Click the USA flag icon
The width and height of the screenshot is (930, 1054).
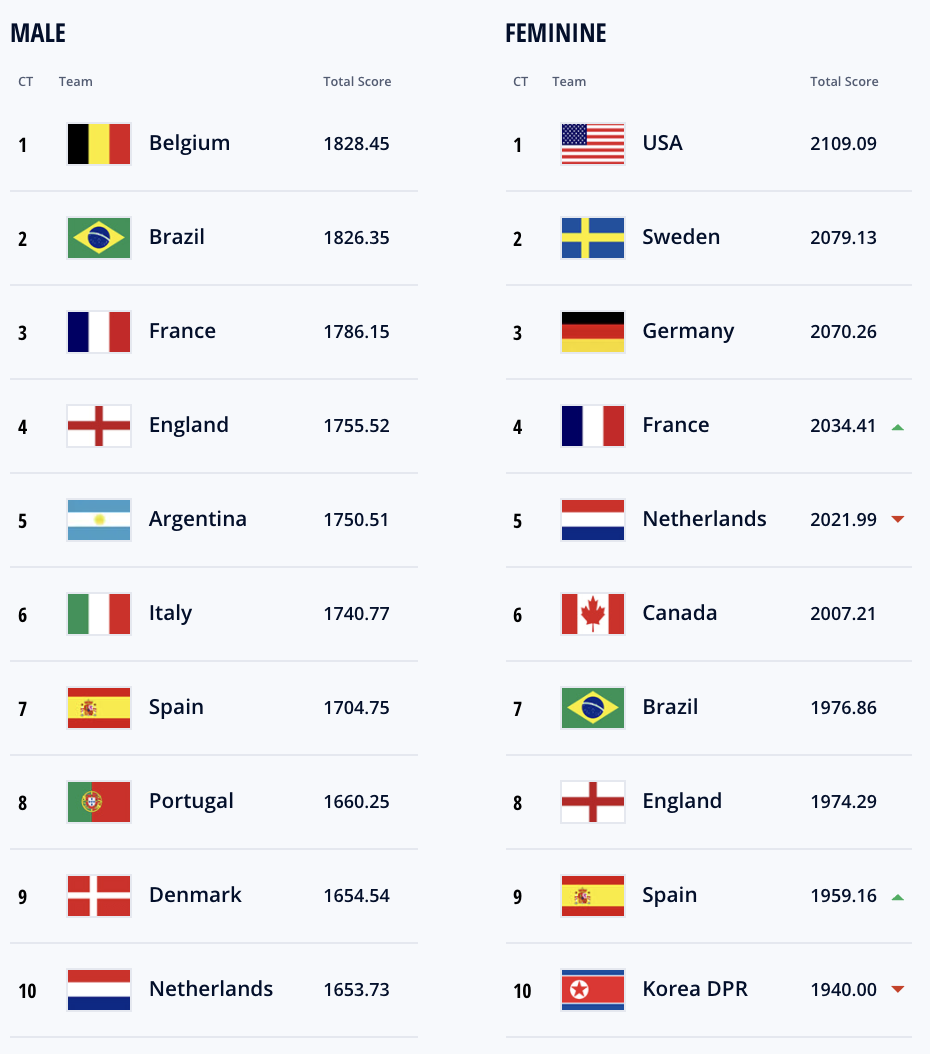pyautogui.click(x=593, y=143)
